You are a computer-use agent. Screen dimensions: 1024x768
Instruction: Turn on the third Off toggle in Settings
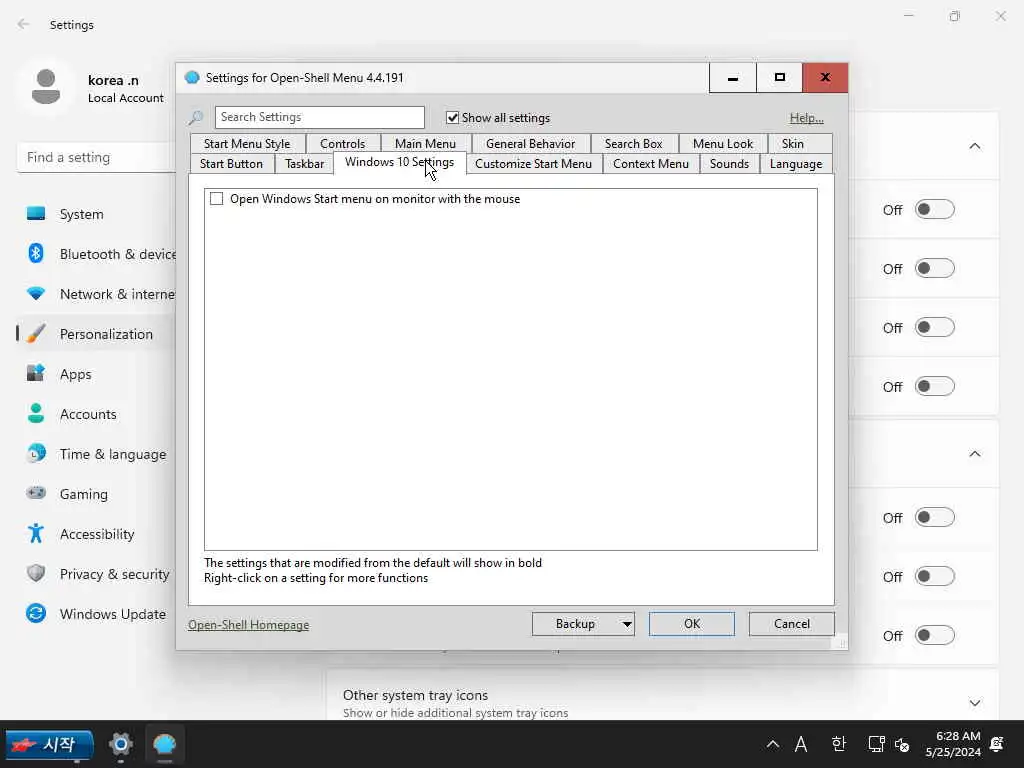[935, 327]
